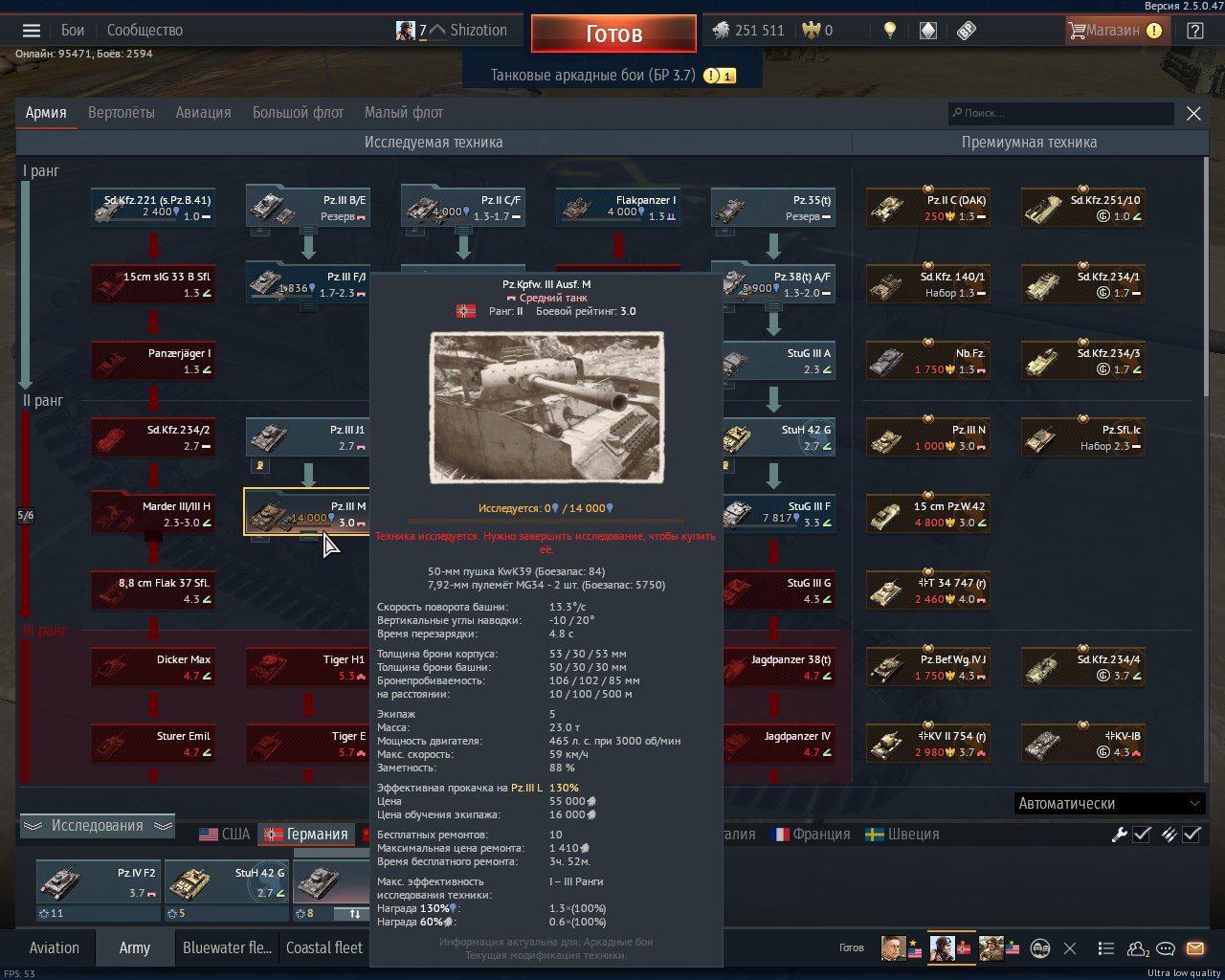Switch to the Армия tab

(x=46, y=113)
